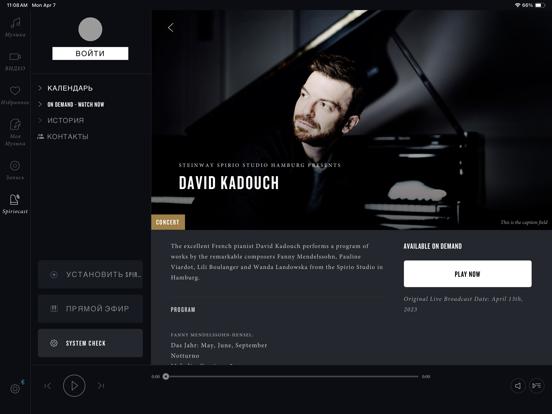Image resolution: width=552 pixels, height=414 pixels.
Task: Start playback with the circular play button
Action: pos(74,386)
